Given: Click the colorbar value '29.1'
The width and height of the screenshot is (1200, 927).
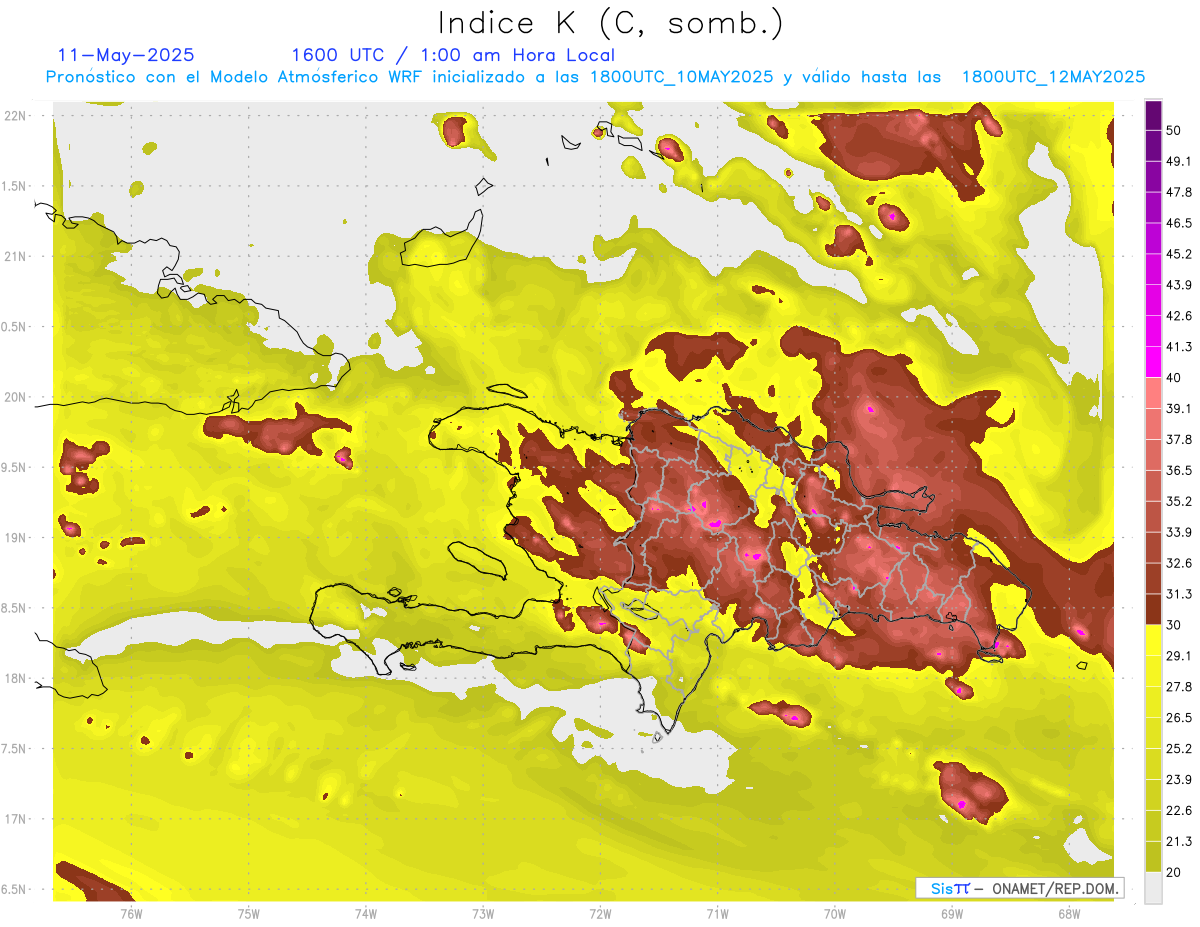Looking at the screenshot, I should click(1180, 656).
